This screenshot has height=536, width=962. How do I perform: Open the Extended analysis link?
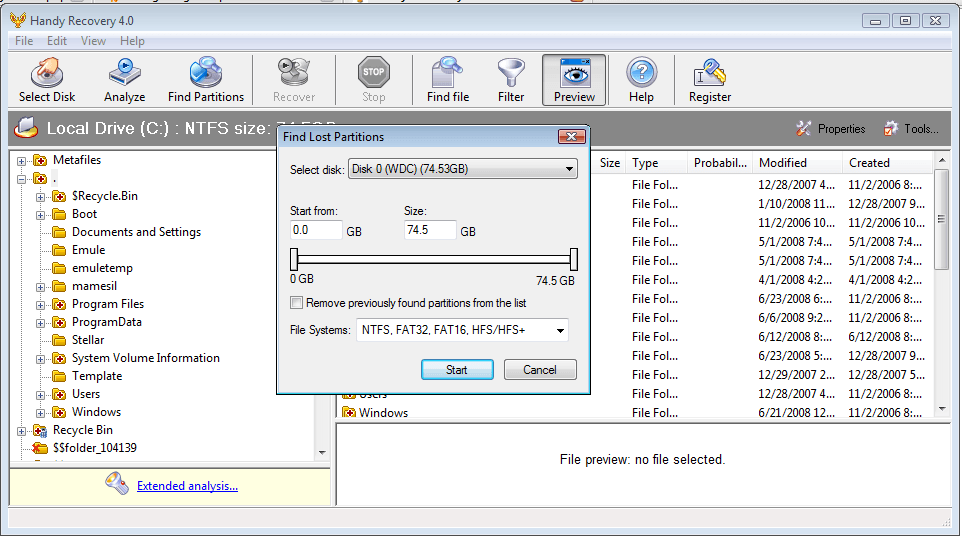pyautogui.click(x=187, y=486)
